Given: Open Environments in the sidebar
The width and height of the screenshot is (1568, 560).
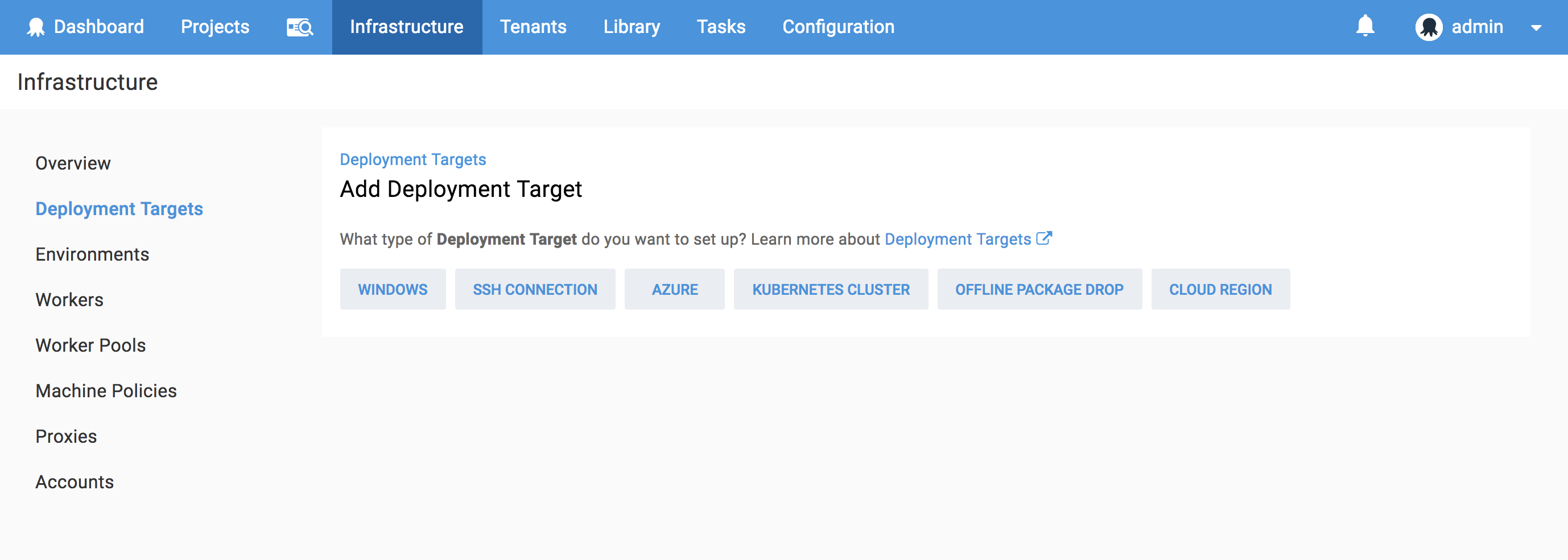Looking at the screenshot, I should tap(92, 254).
